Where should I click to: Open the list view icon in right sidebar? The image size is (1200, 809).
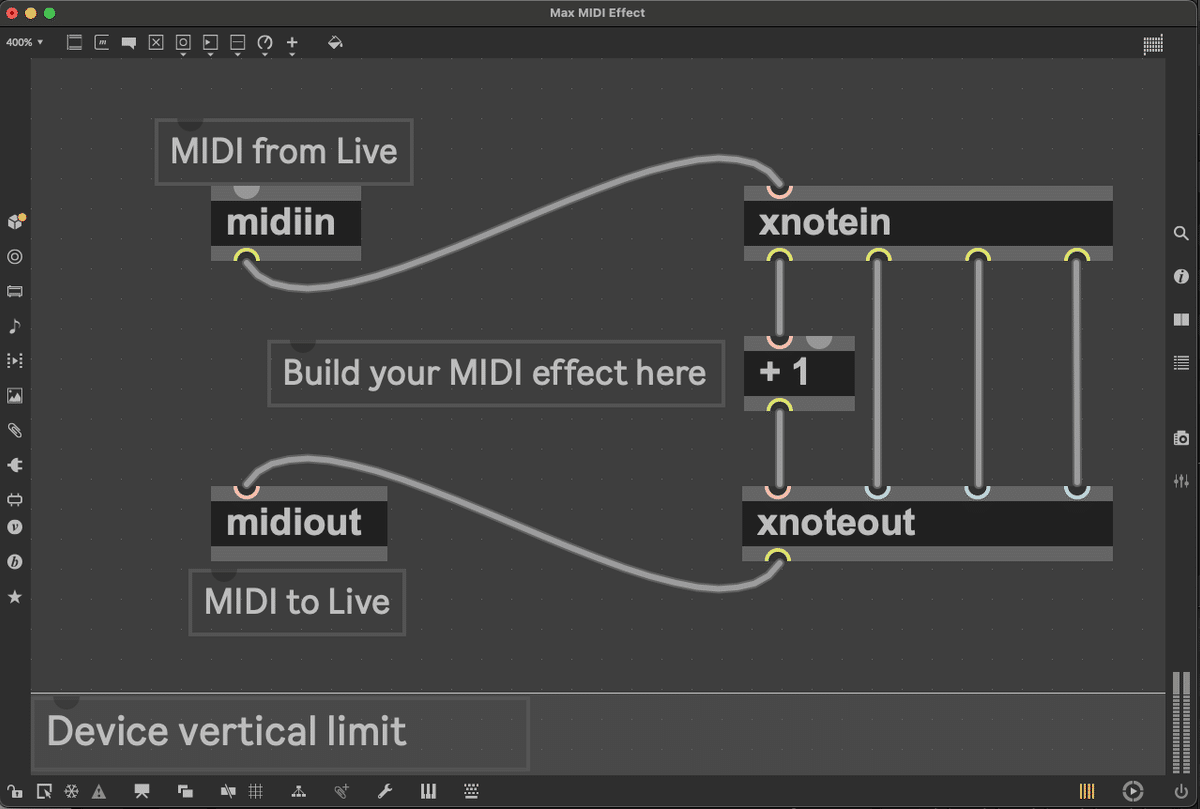point(1181,363)
